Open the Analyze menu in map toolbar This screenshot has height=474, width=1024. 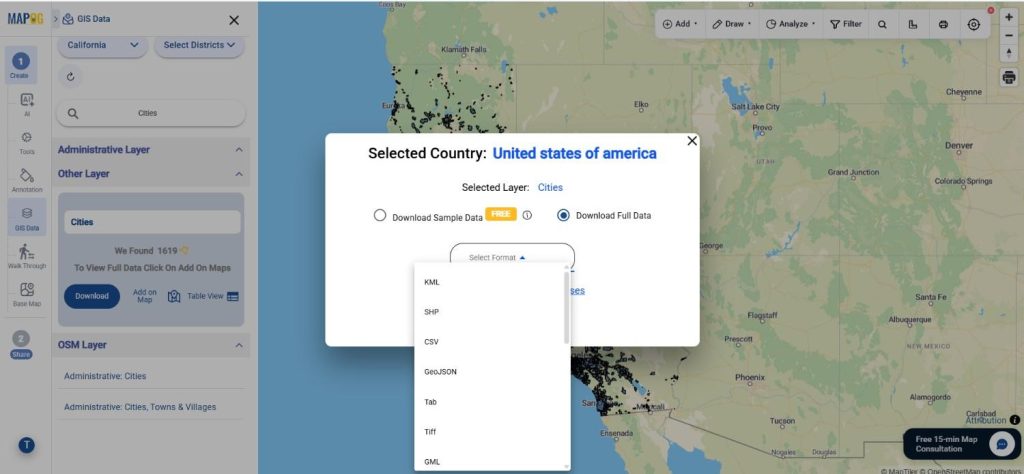tap(791, 24)
